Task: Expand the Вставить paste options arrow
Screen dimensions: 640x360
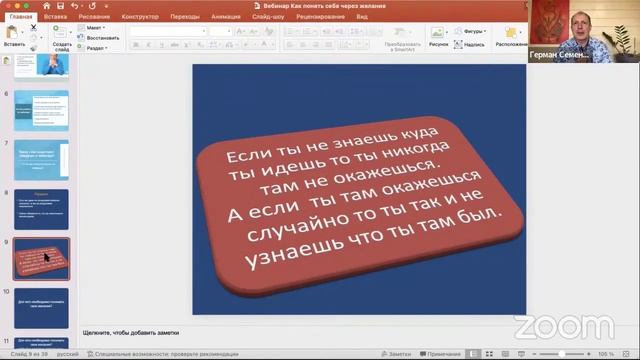Action: [x=22, y=32]
